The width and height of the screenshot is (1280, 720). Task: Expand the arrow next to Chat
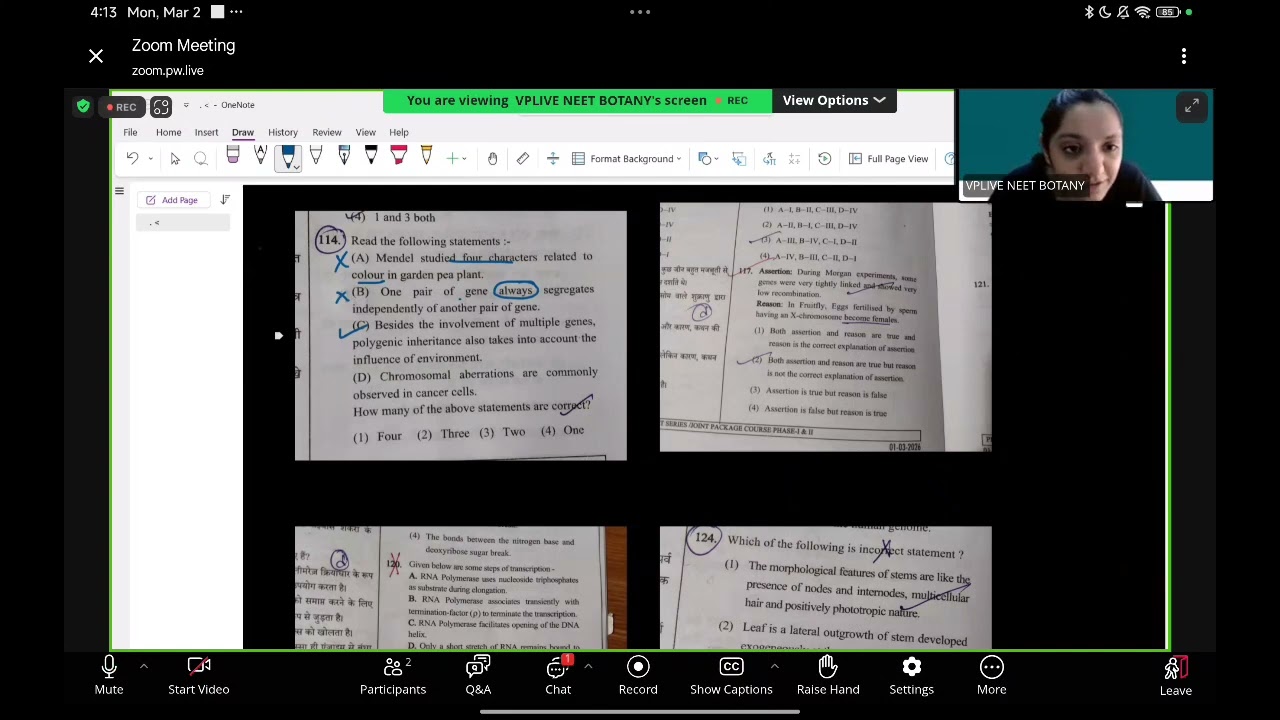588,666
